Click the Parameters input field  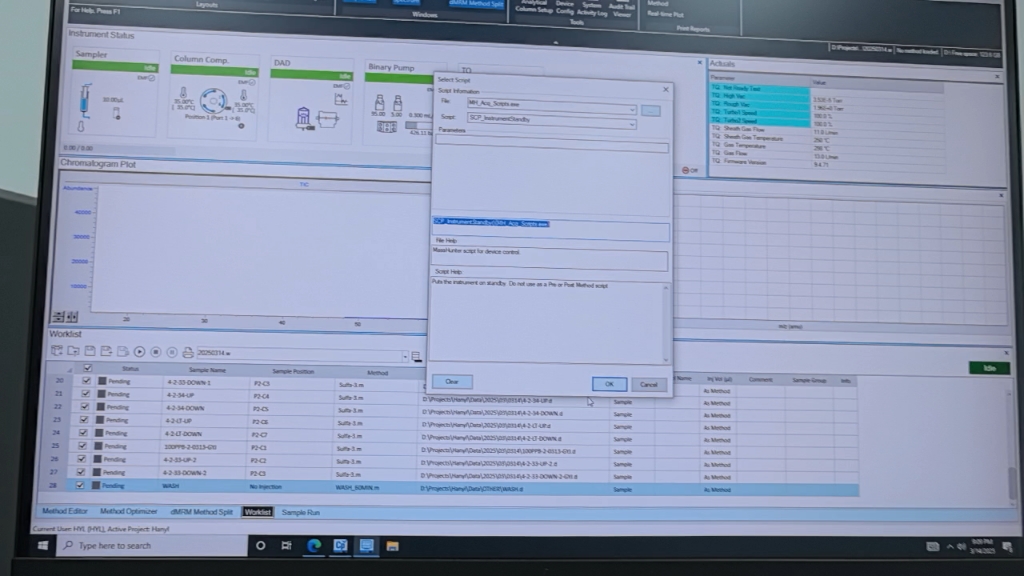(552, 144)
